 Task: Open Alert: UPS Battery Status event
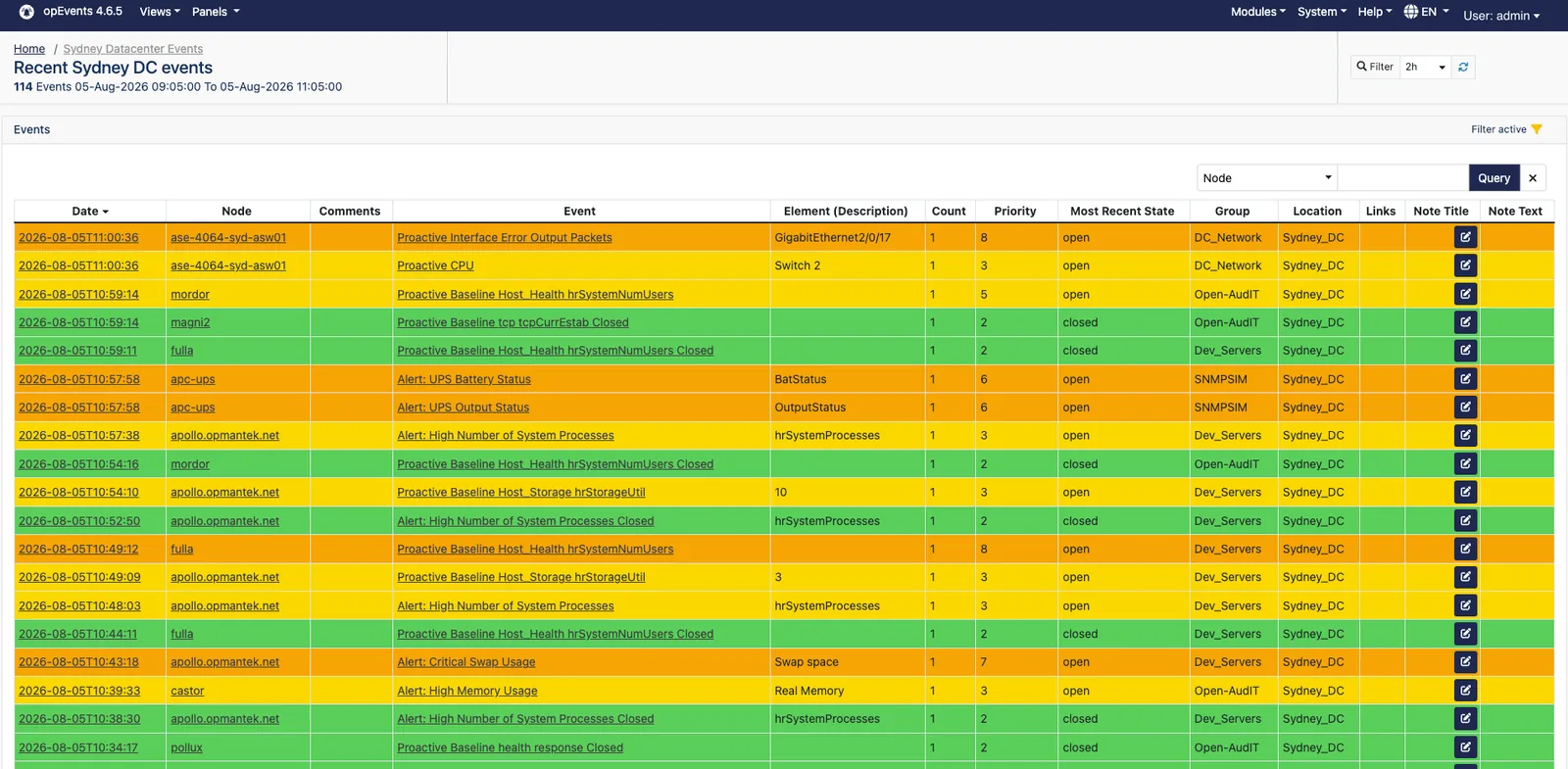click(464, 379)
